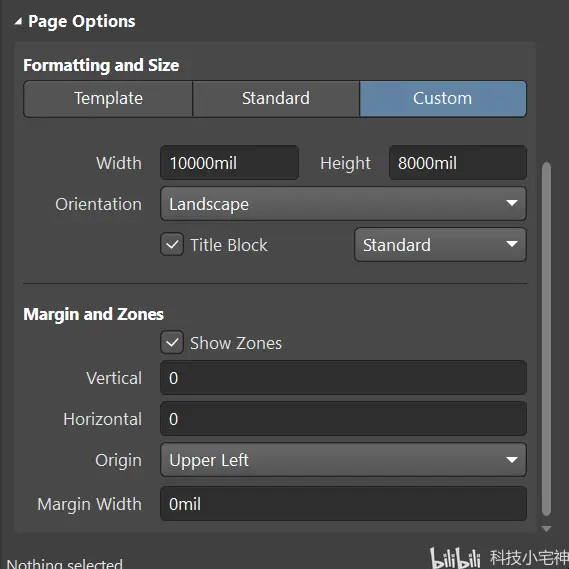569x569 pixels.
Task: Click the Height input field
Action: tap(458, 163)
